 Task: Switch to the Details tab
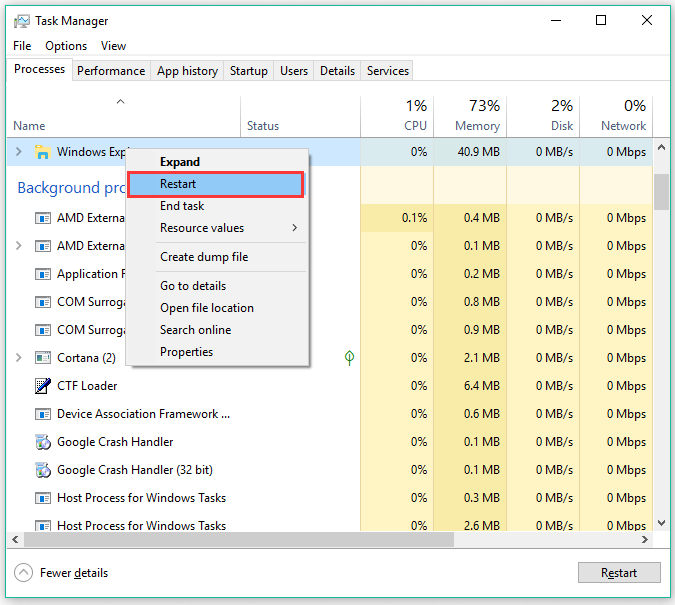pyautogui.click(x=338, y=71)
